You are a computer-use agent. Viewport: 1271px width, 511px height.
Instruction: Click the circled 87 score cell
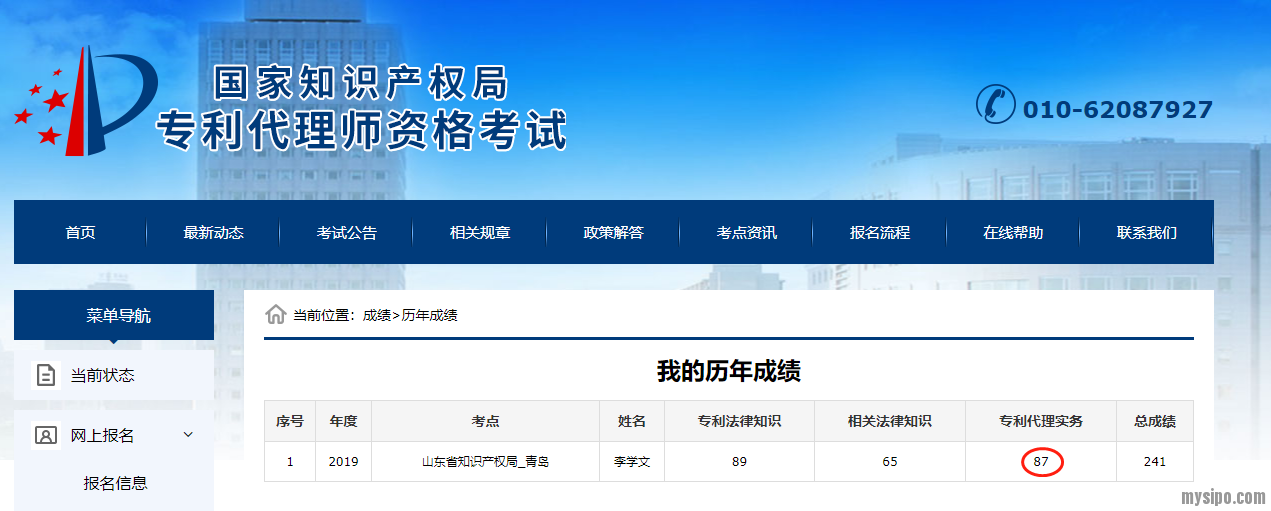point(1041,462)
